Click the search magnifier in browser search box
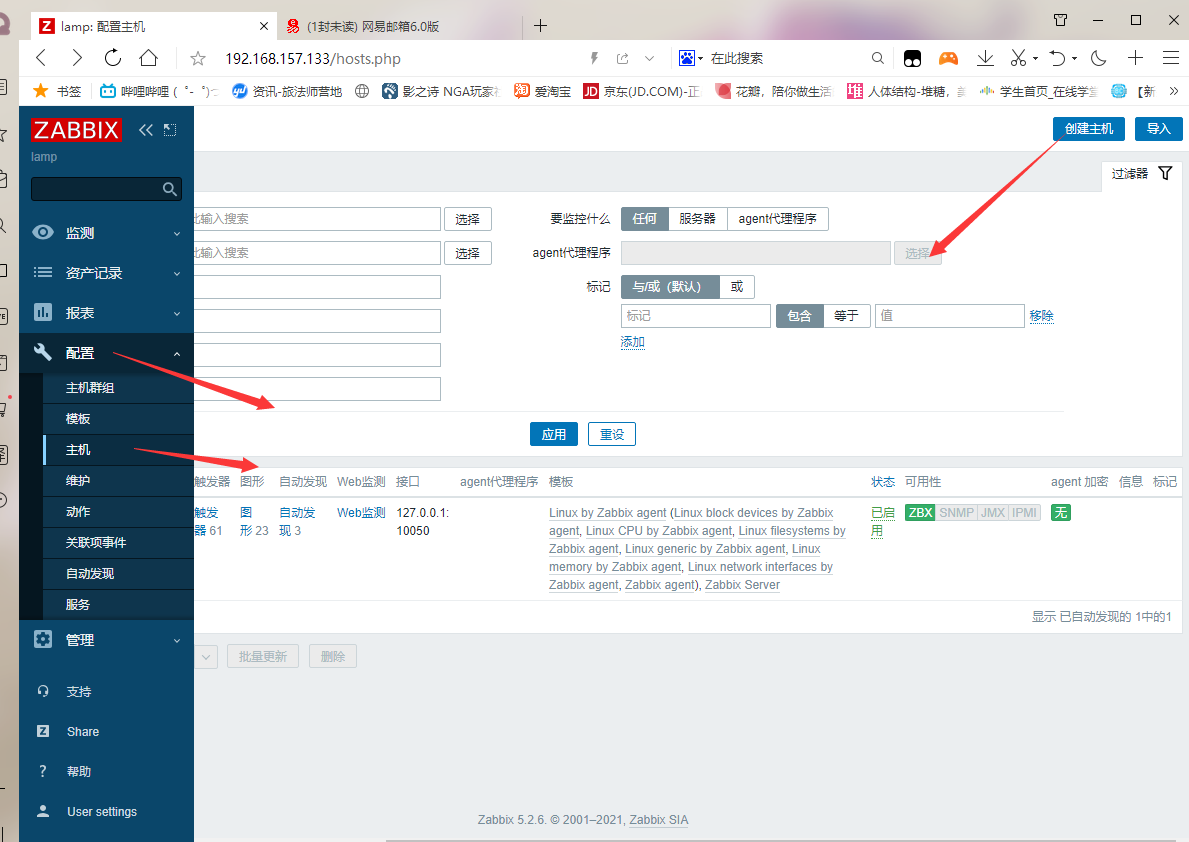1189x842 pixels. 877,58
